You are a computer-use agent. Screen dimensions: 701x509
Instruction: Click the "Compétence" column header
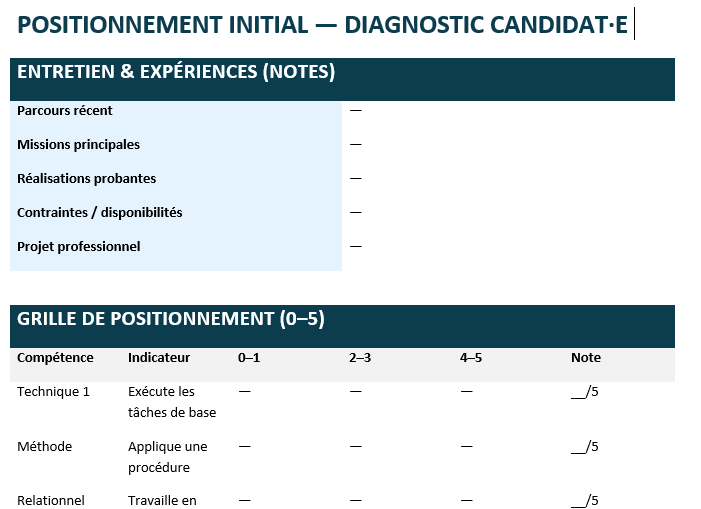(x=55, y=358)
